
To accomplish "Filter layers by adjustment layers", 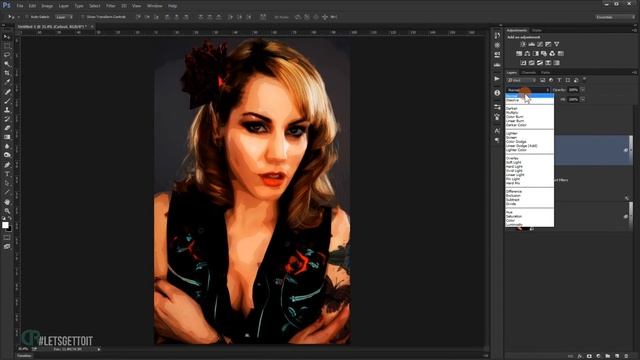I will (551, 80).
